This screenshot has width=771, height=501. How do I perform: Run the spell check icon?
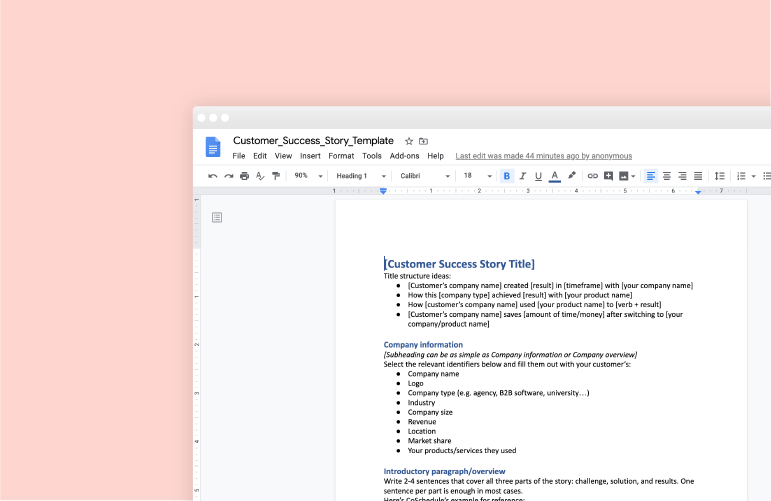click(x=260, y=176)
